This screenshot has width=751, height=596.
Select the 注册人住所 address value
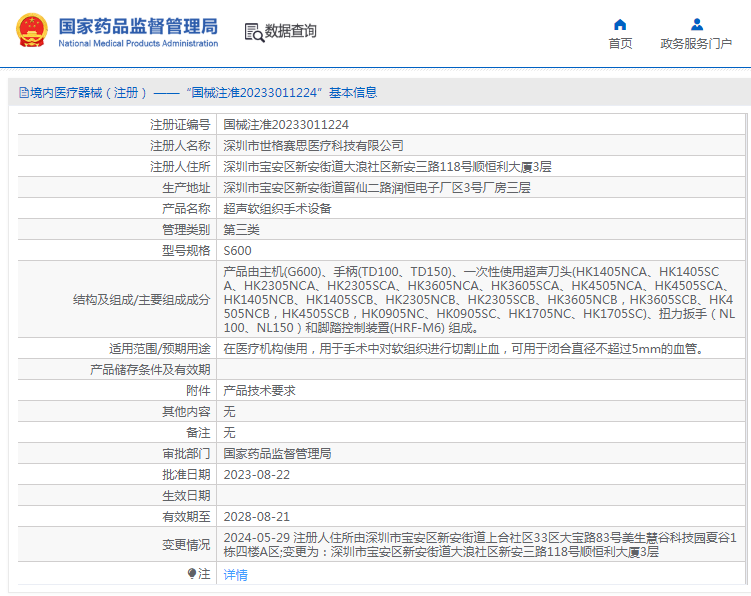click(387, 166)
